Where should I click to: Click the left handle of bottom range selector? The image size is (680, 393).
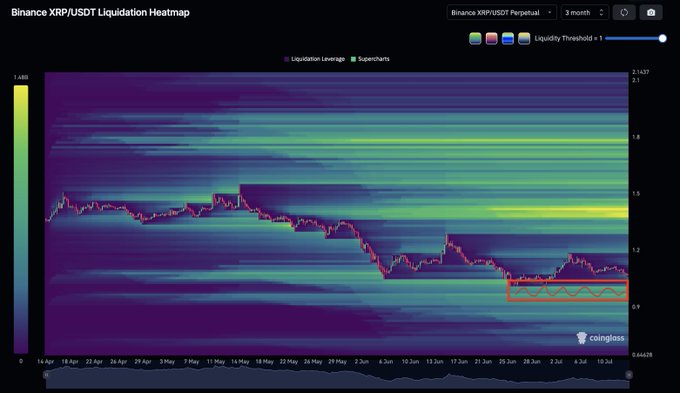46,375
